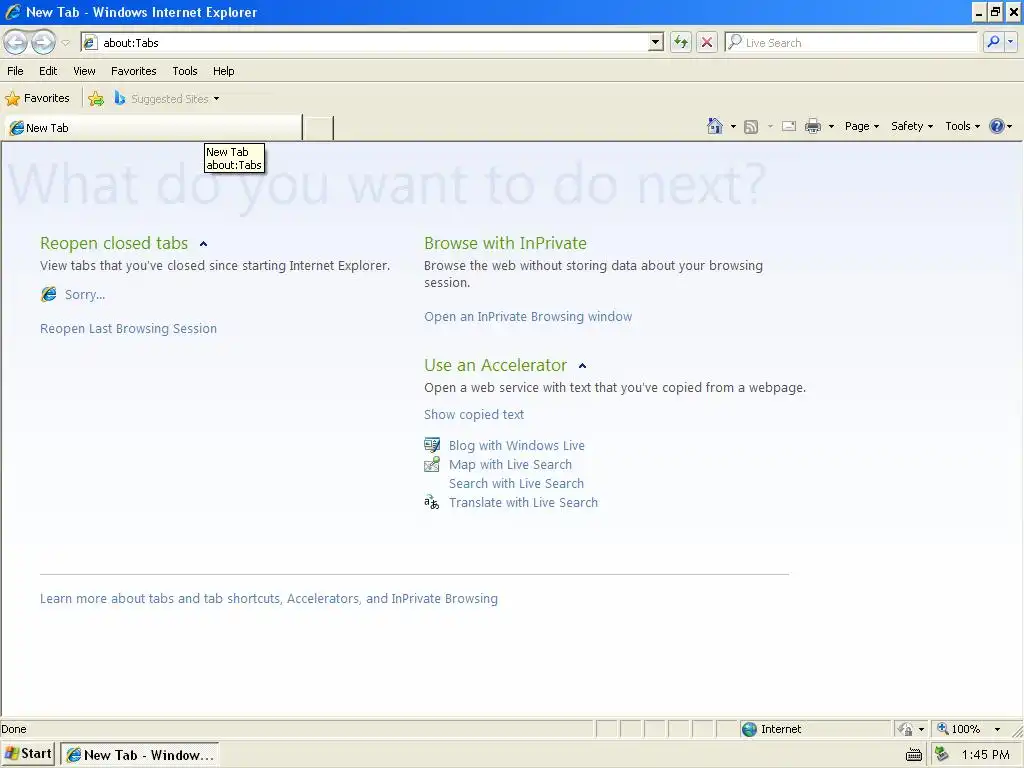Click the RSS Feeds icon
Image resolution: width=1024 pixels, height=768 pixels.
pyautogui.click(x=751, y=127)
